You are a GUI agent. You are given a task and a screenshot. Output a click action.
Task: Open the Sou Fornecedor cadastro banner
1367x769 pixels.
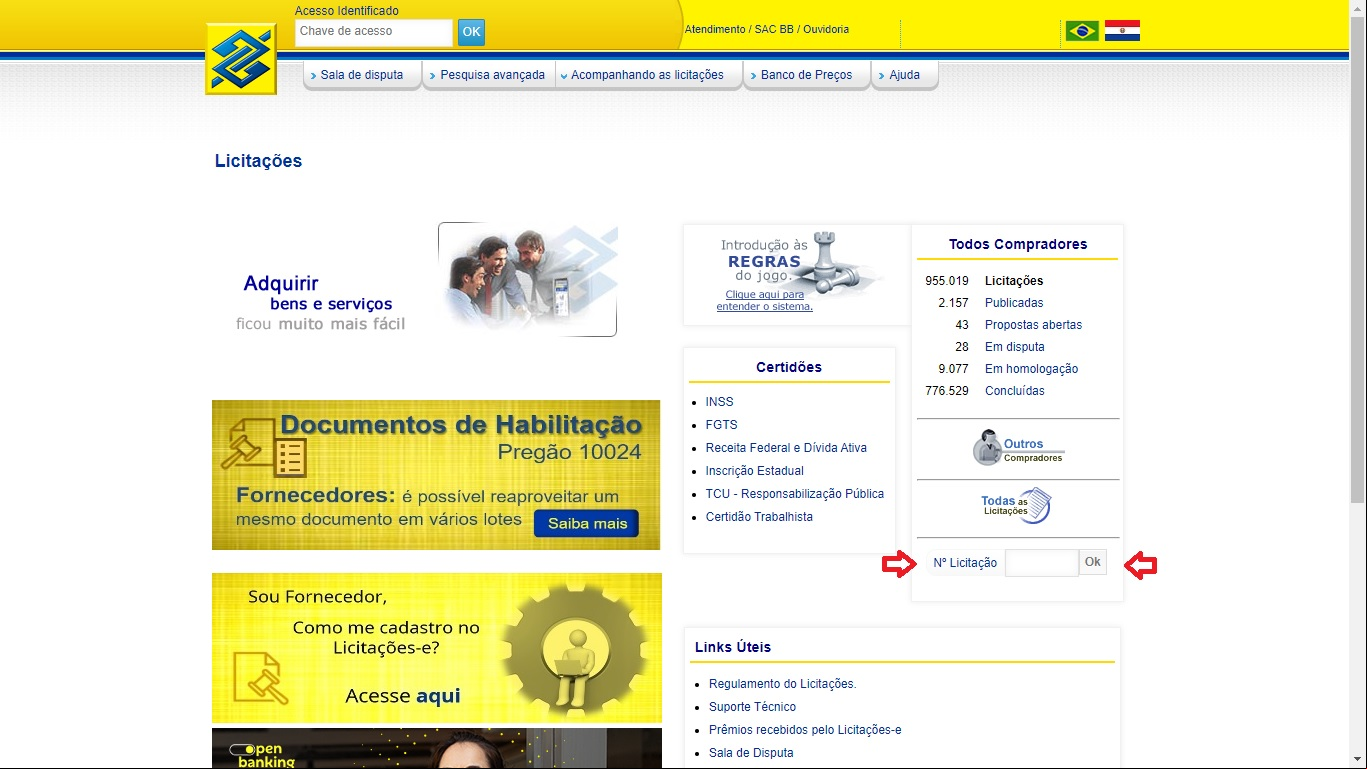tap(436, 647)
